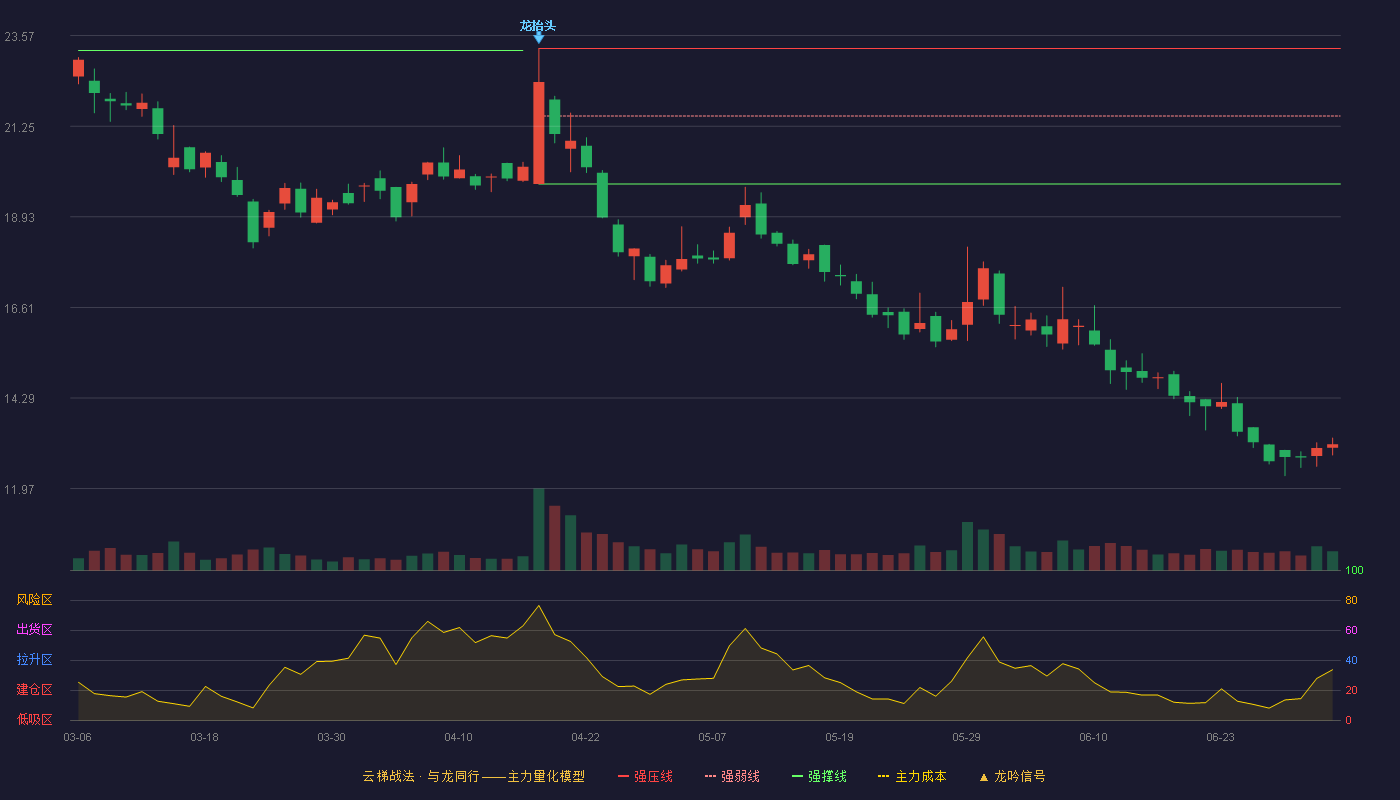1400x800 pixels.
Task: Click the magenta 60 indicator scale value
Action: tap(1351, 630)
